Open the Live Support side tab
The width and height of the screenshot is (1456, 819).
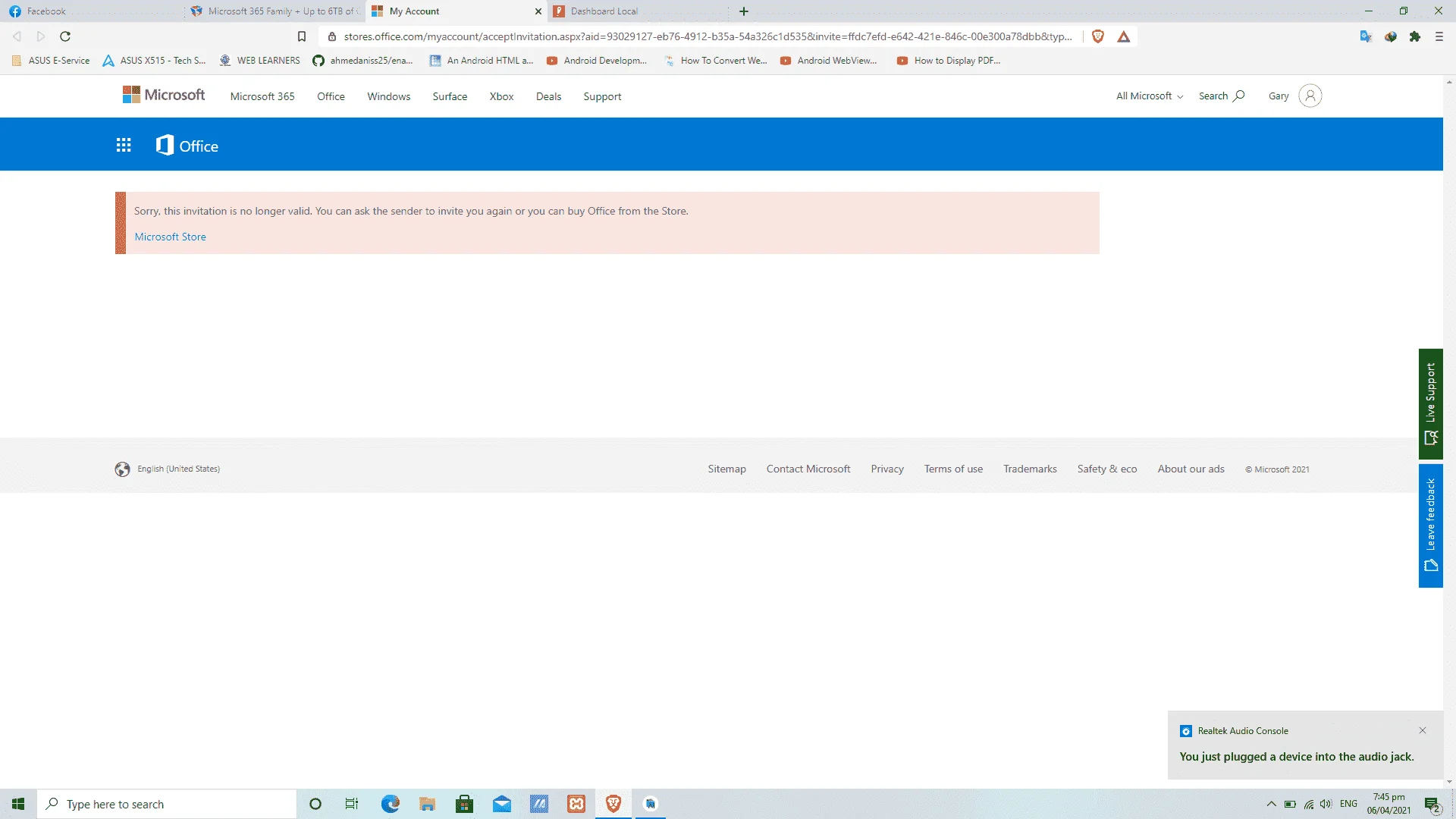click(x=1430, y=403)
